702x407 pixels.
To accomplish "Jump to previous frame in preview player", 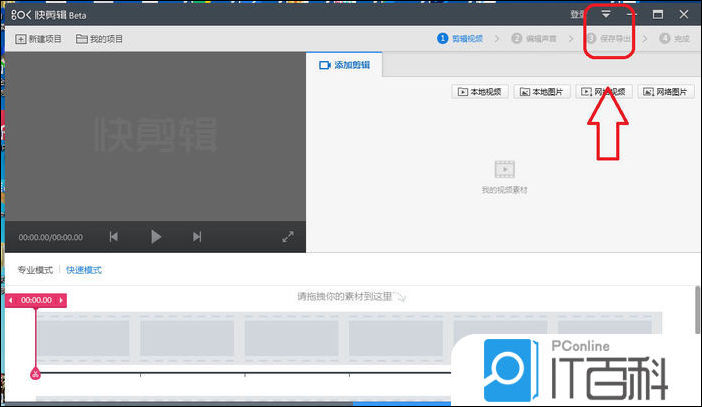I will 114,237.
